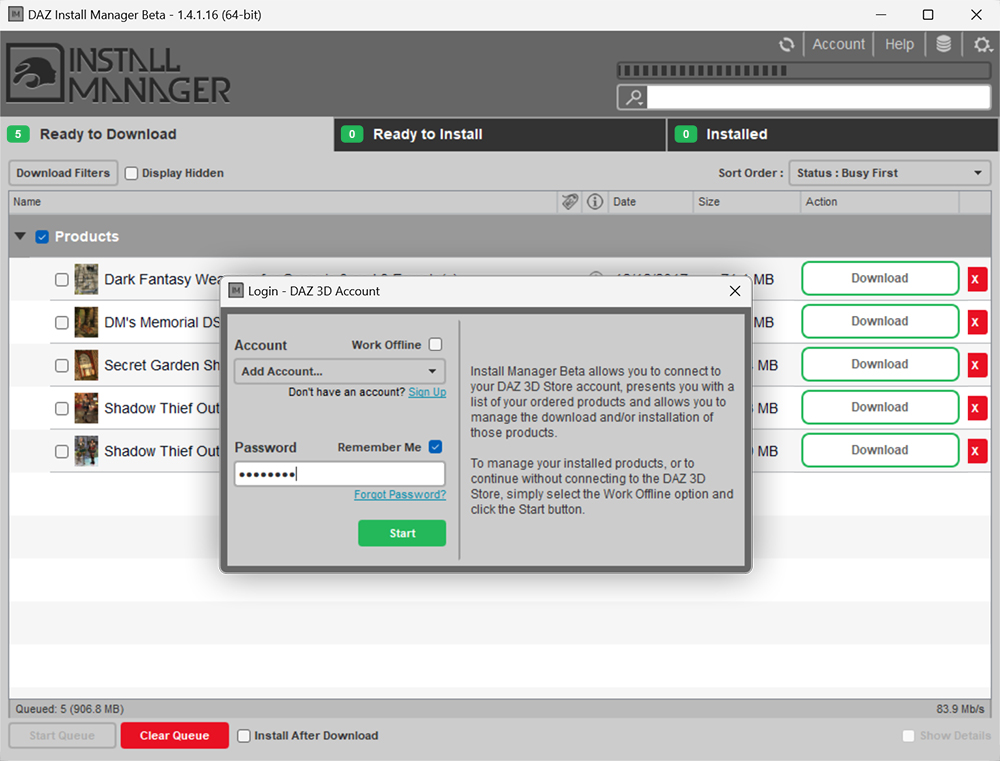
Task: Open the database stack icon
Action: [x=943, y=44]
